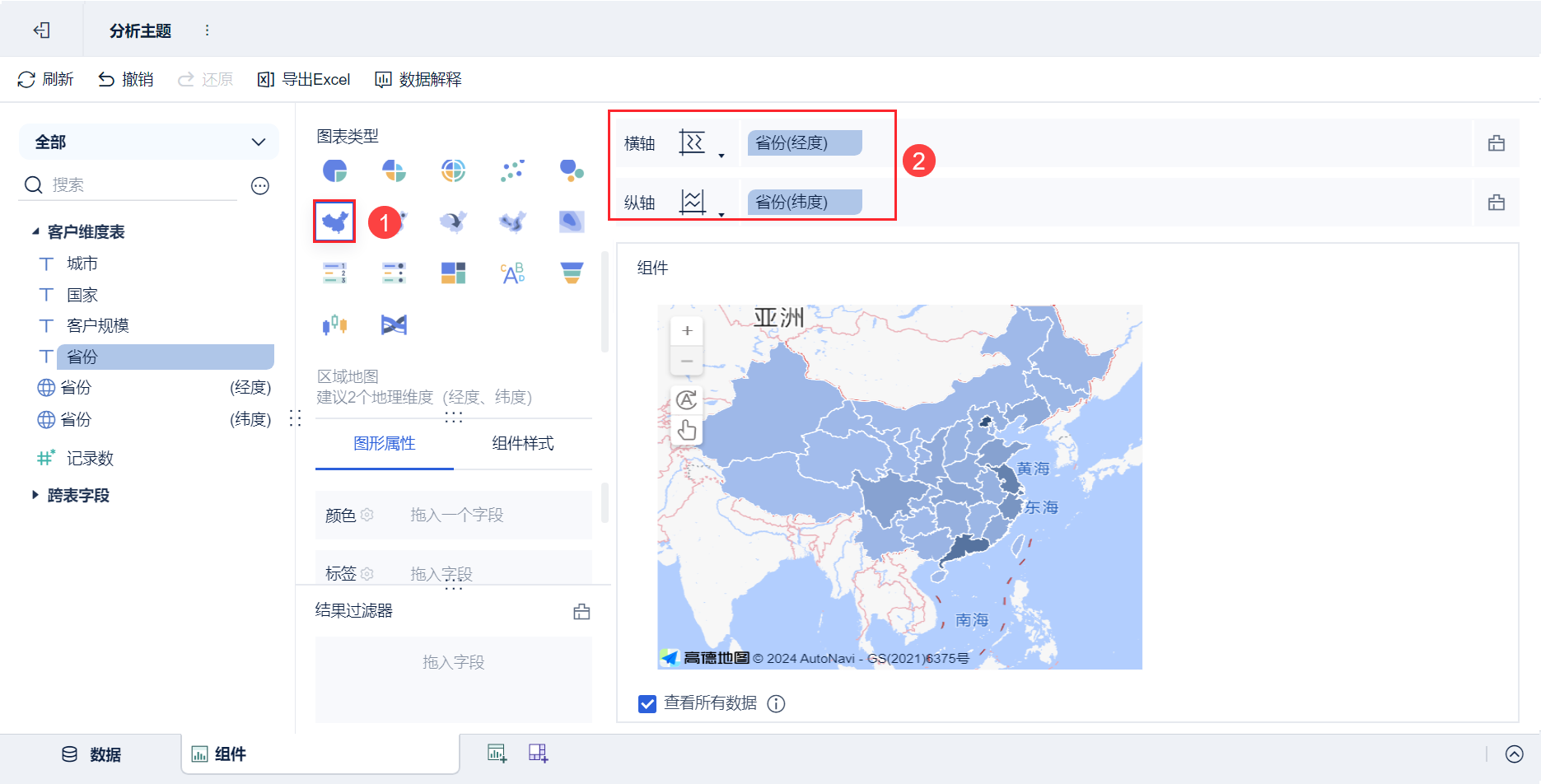Pick the funnel chart type icon
The width and height of the screenshot is (1541, 784).
[x=572, y=273]
